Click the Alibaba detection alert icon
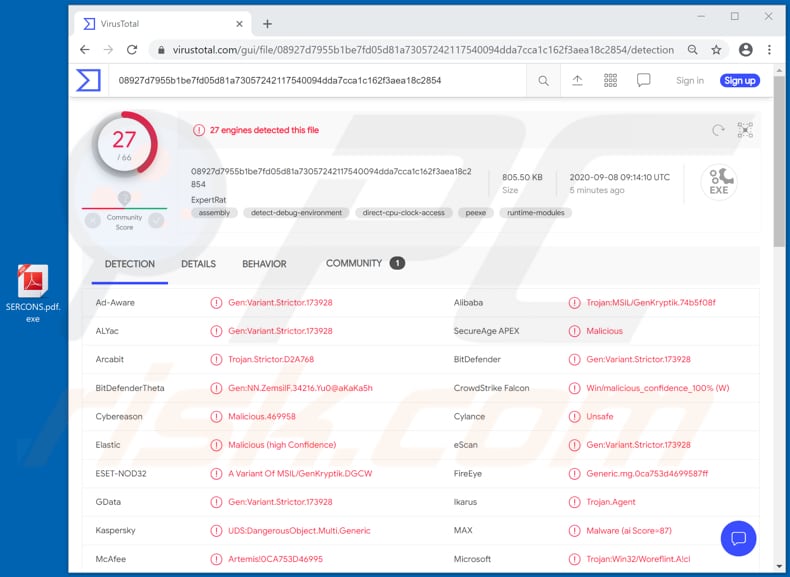The image size is (790, 577). [x=574, y=303]
